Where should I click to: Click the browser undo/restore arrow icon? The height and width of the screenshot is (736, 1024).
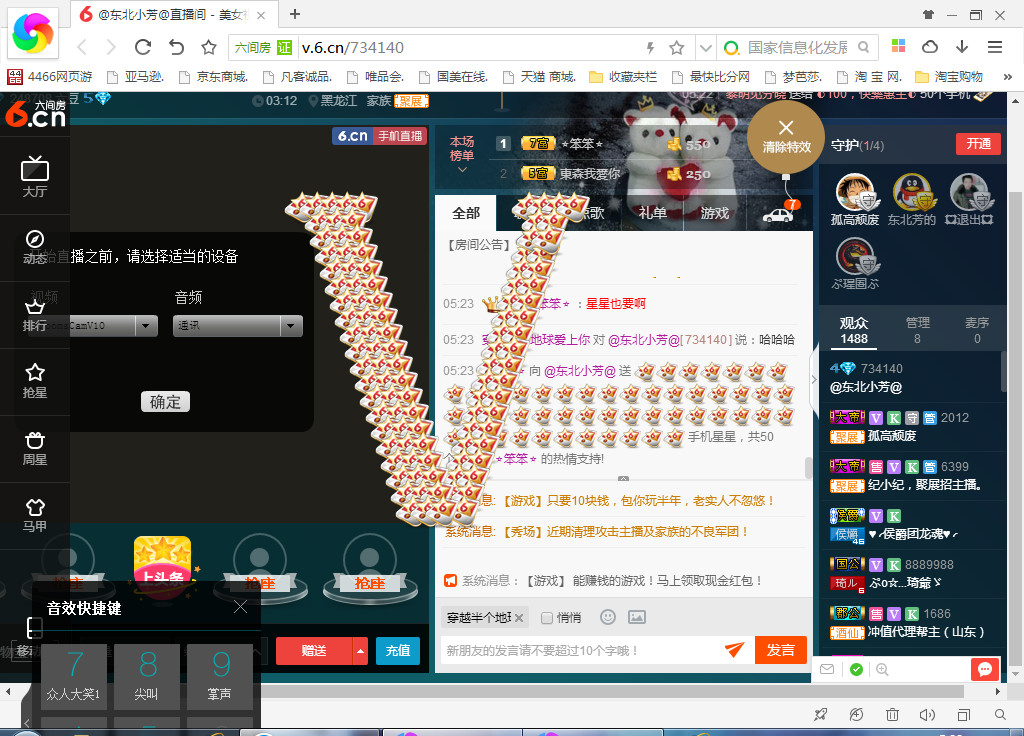176,47
